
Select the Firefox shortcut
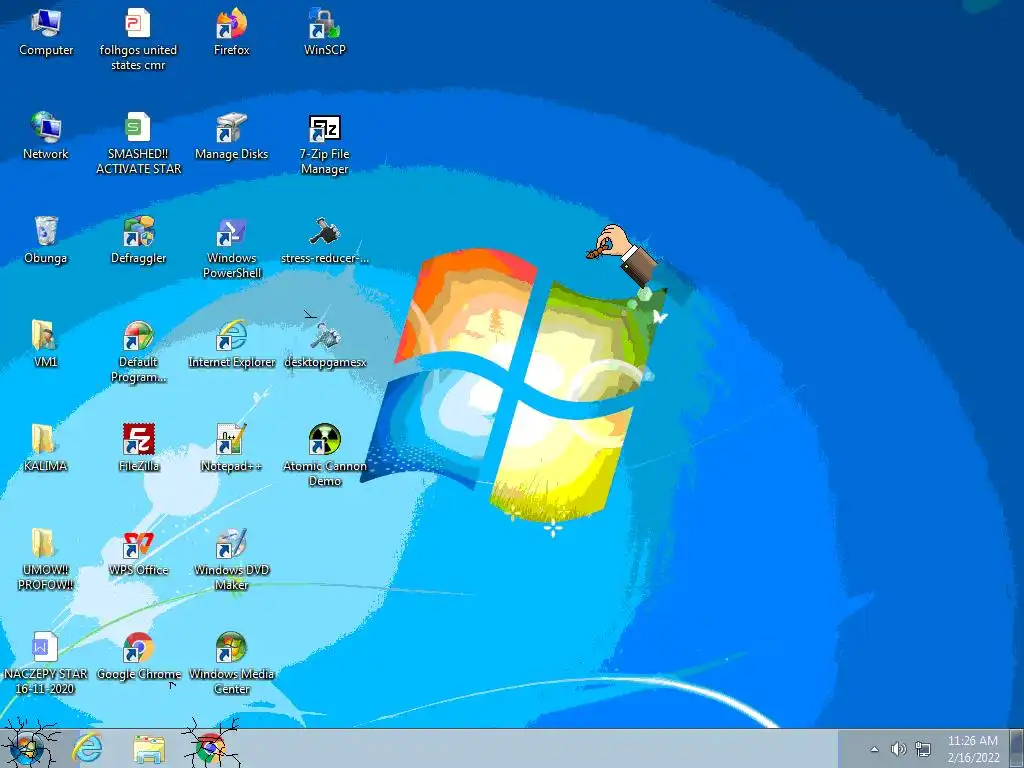click(231, 33)
